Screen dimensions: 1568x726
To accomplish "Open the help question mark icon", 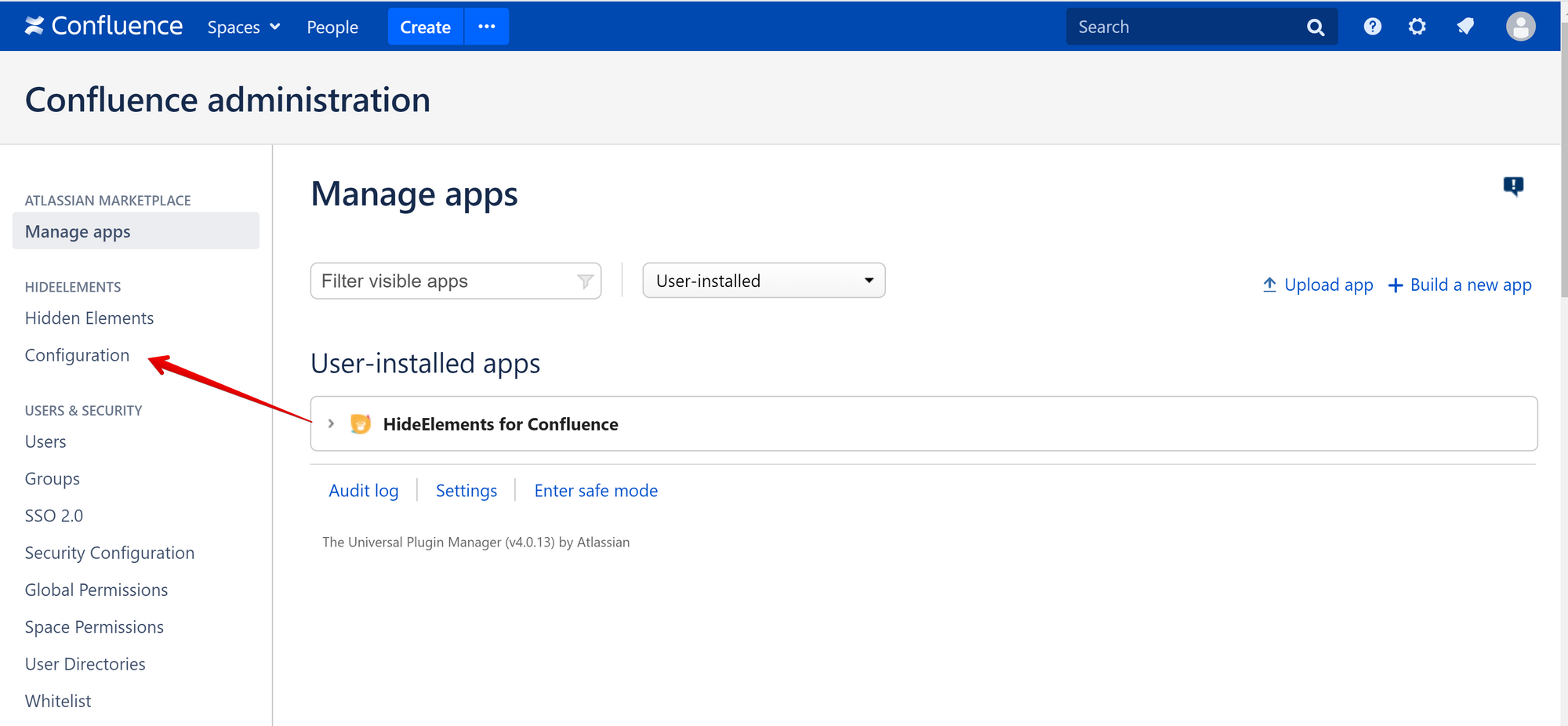I will click(1372, 27).
